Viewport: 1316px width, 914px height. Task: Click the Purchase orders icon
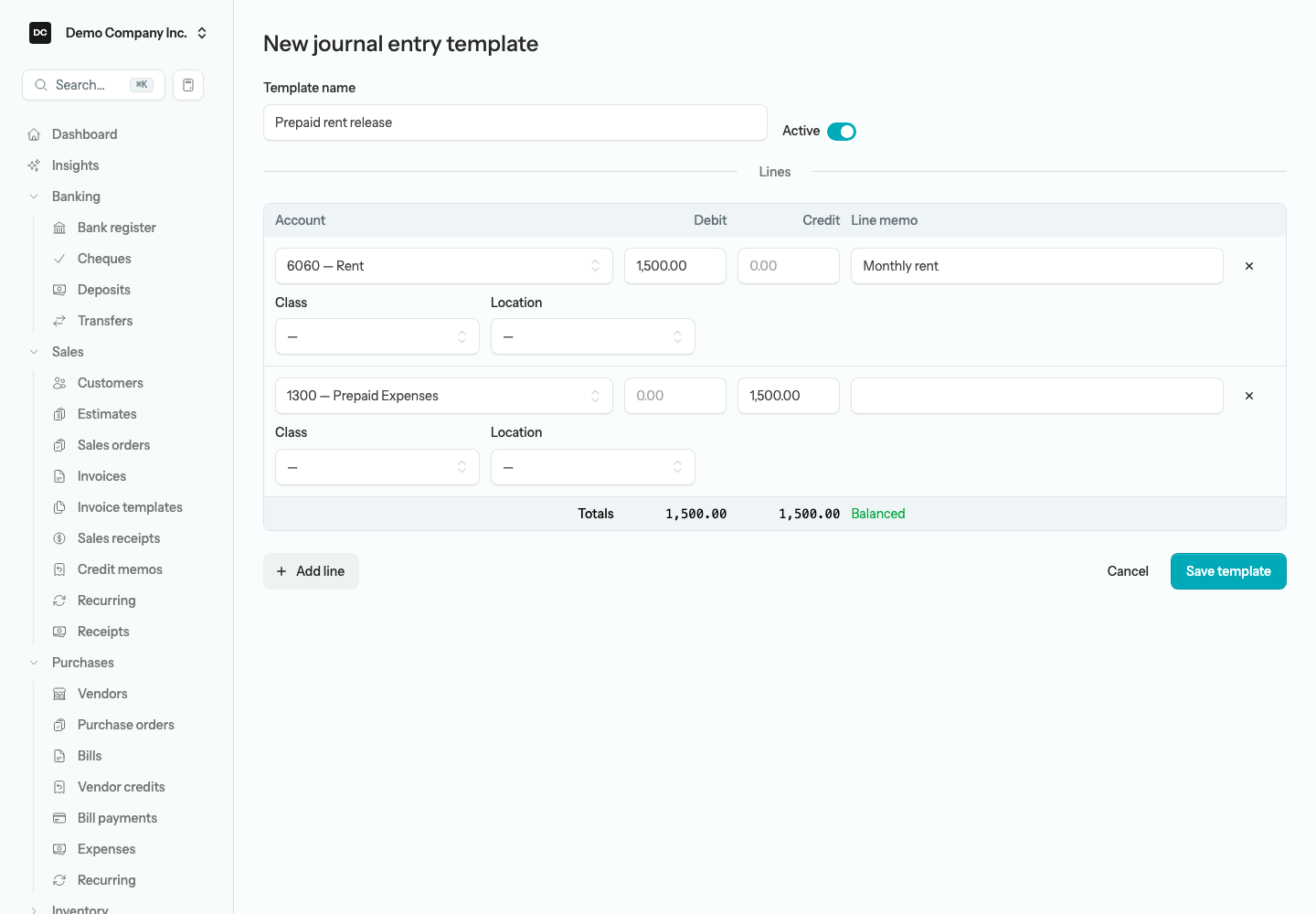point(59,725)
